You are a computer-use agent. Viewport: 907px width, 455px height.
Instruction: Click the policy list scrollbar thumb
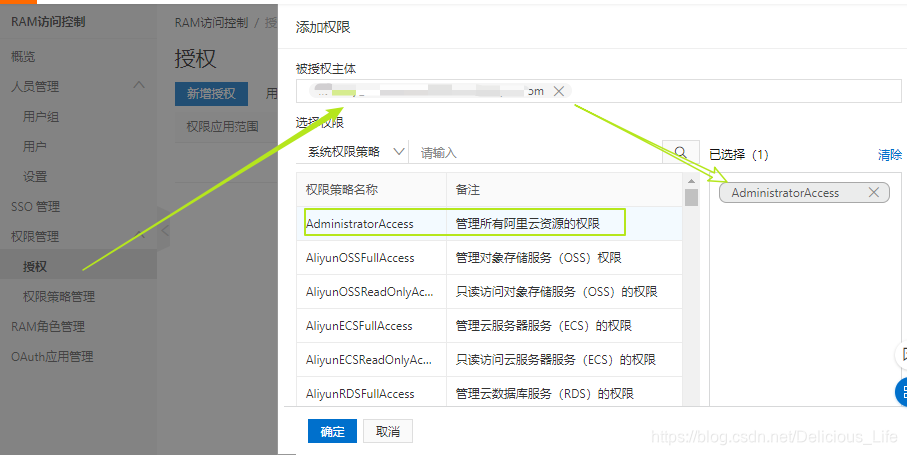691,197
